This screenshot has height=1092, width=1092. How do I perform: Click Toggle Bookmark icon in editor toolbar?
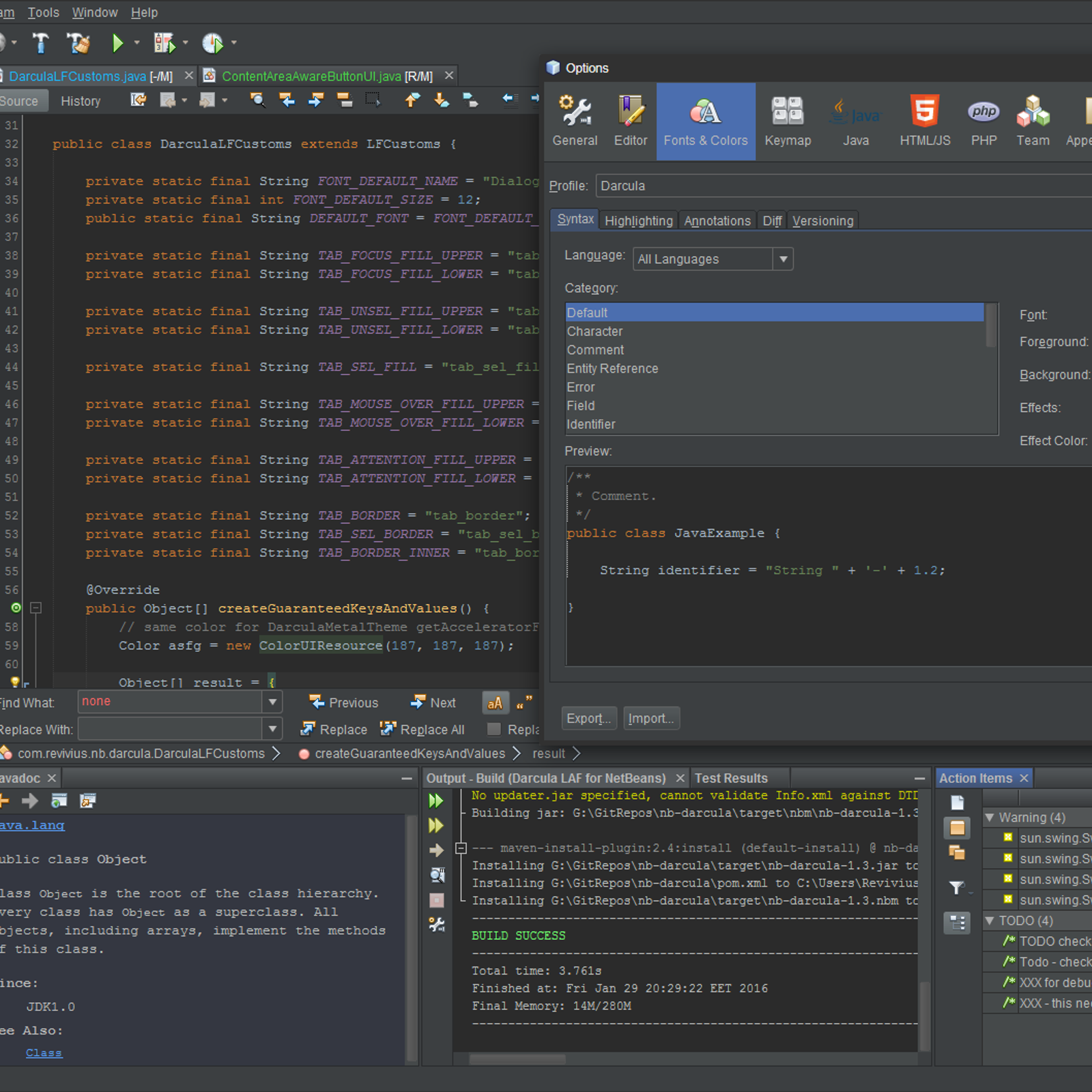470,100
